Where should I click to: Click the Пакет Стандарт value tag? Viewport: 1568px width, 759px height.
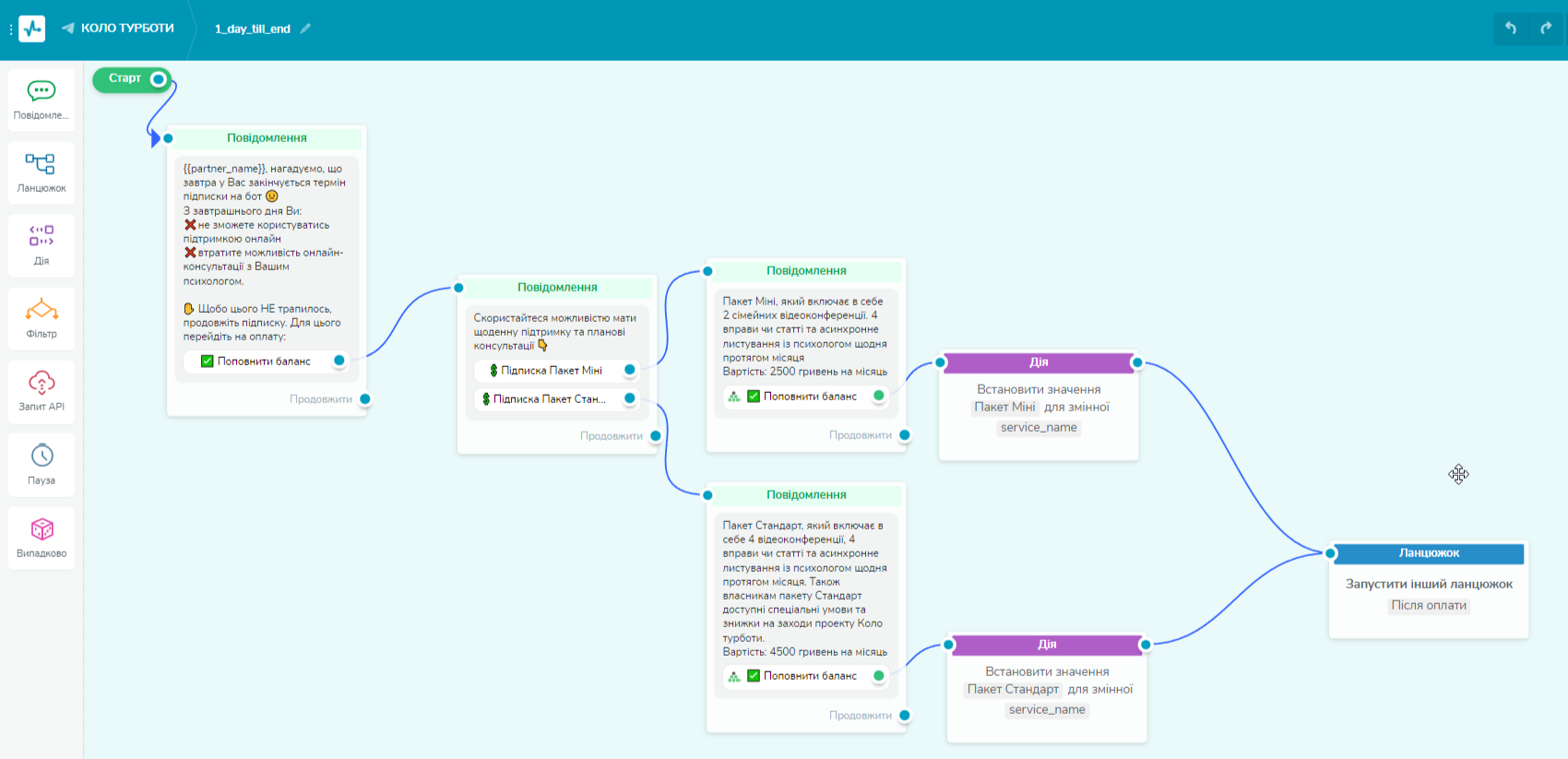click(1013, 690)
